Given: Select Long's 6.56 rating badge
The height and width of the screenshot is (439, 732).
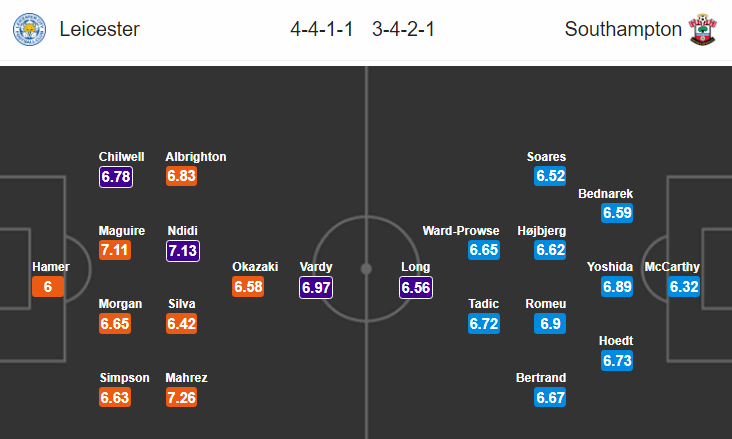Looking at the screenshot, I should point(416,287).
